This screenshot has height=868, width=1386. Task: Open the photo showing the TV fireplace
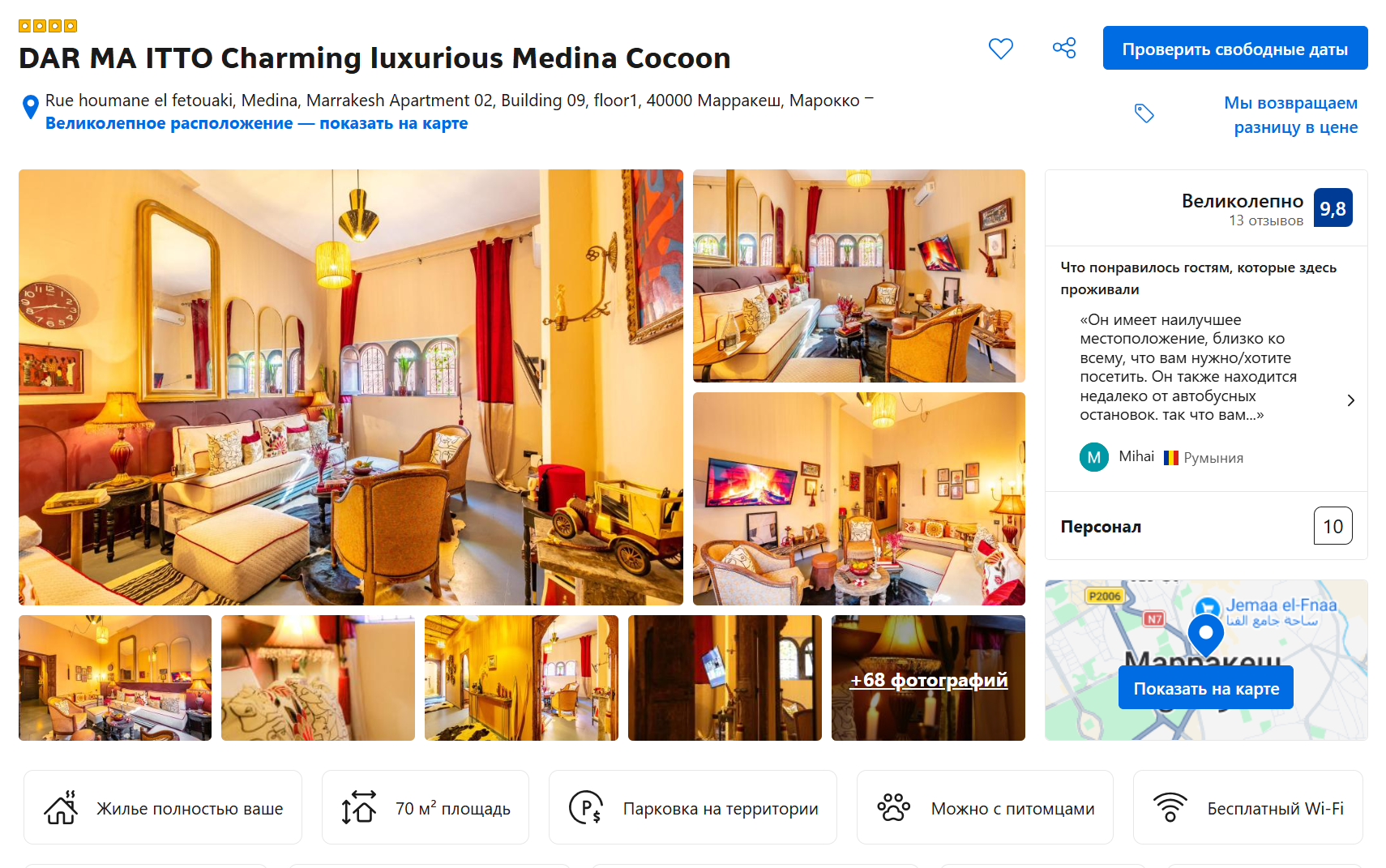click(x=859, y=499)
